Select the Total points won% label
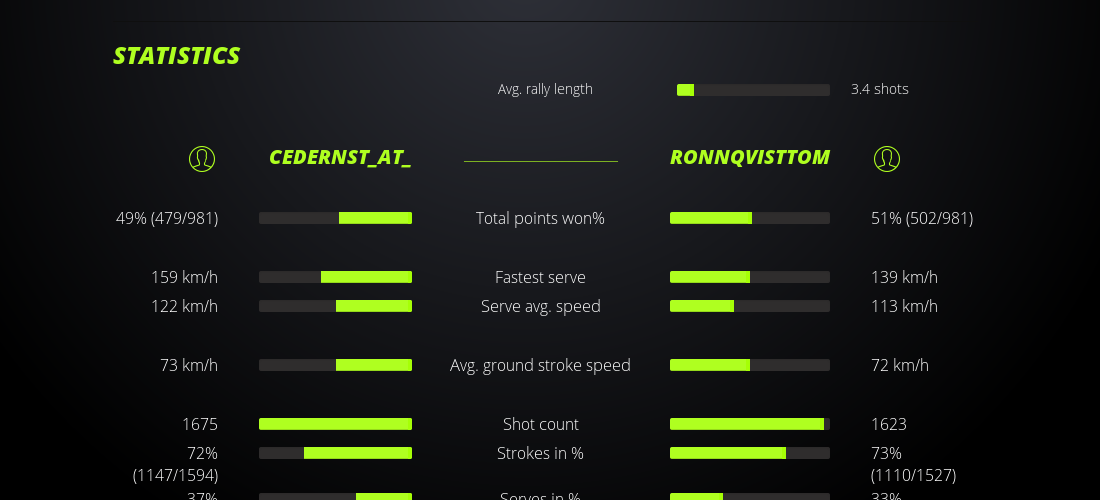This screenshot has height=500, width=1100. (x=540, y=218)
